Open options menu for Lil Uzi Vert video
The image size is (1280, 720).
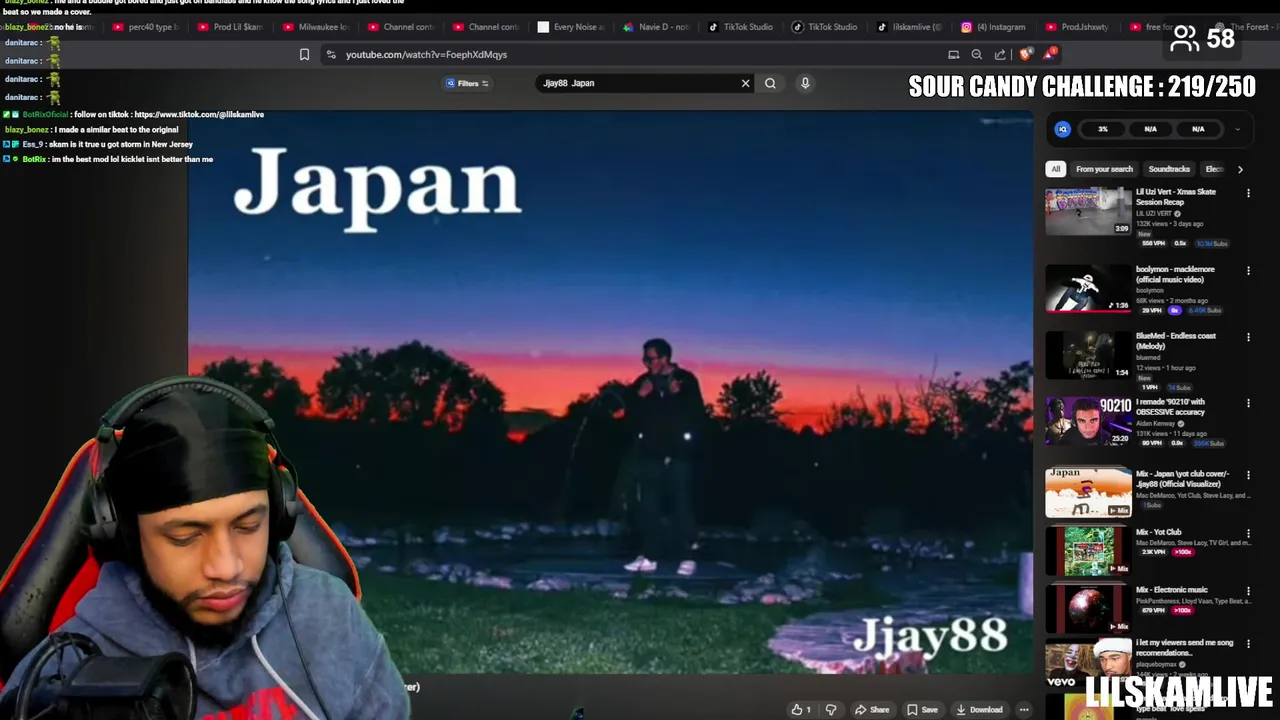1248,193
